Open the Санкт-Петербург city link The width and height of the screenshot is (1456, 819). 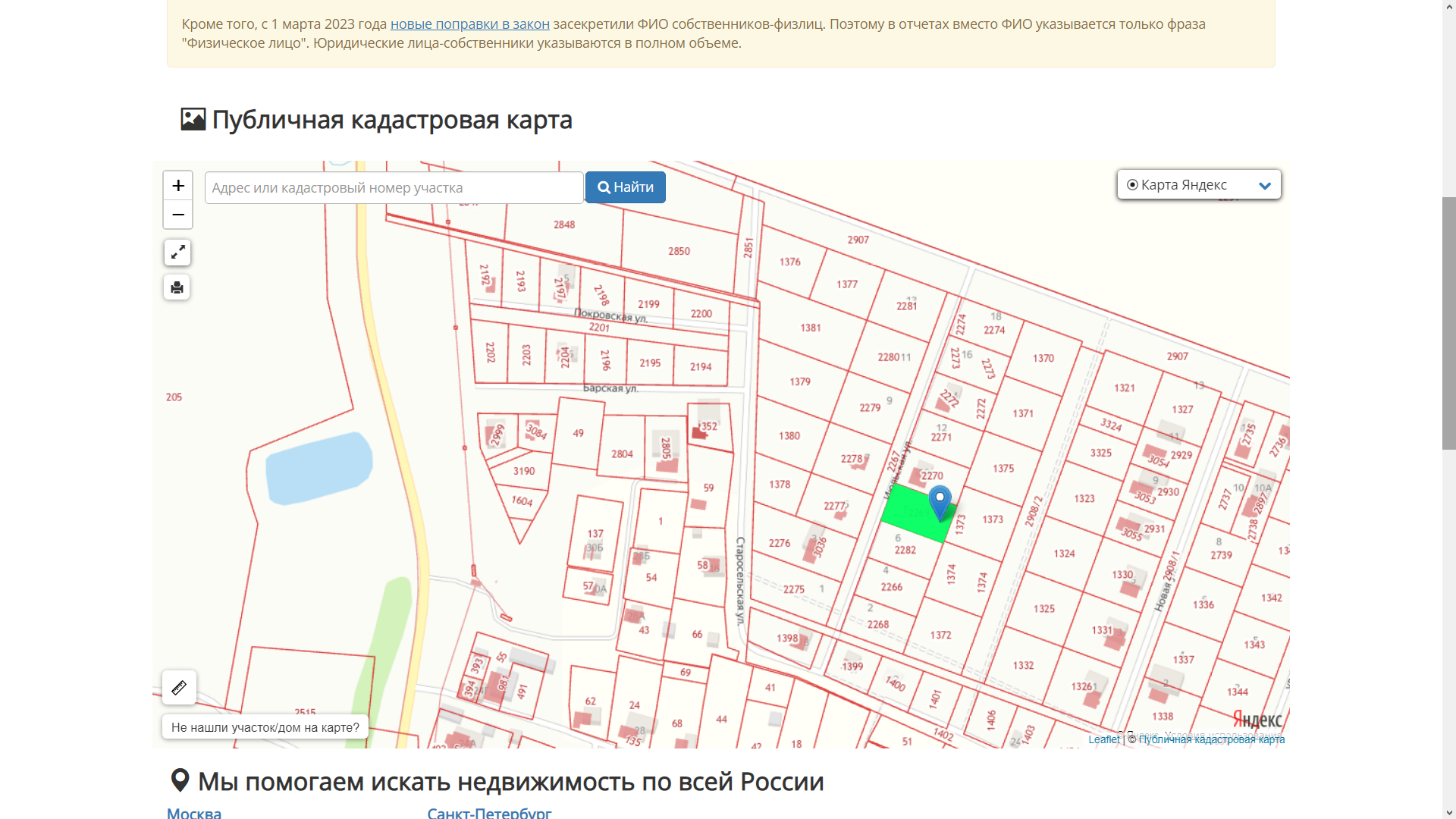489,813
